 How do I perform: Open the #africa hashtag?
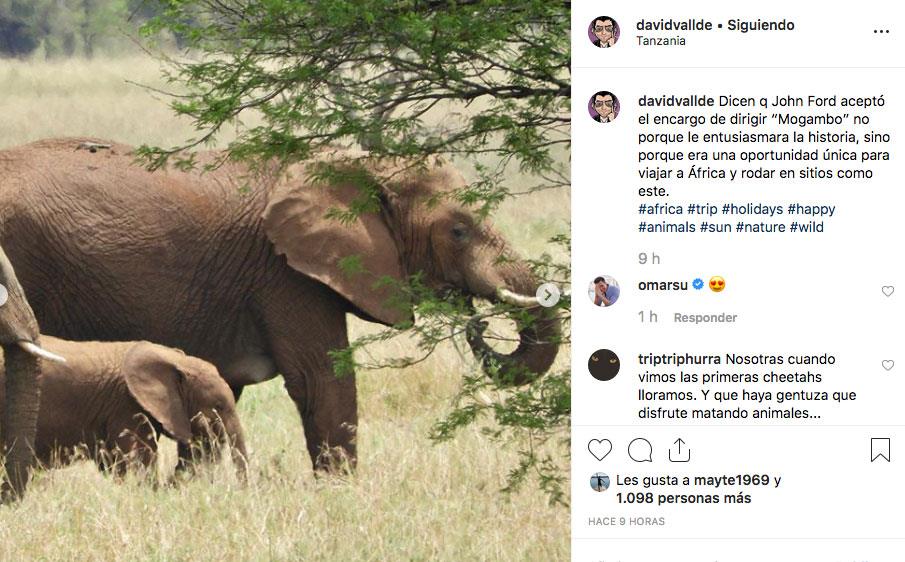coord(660,209)
